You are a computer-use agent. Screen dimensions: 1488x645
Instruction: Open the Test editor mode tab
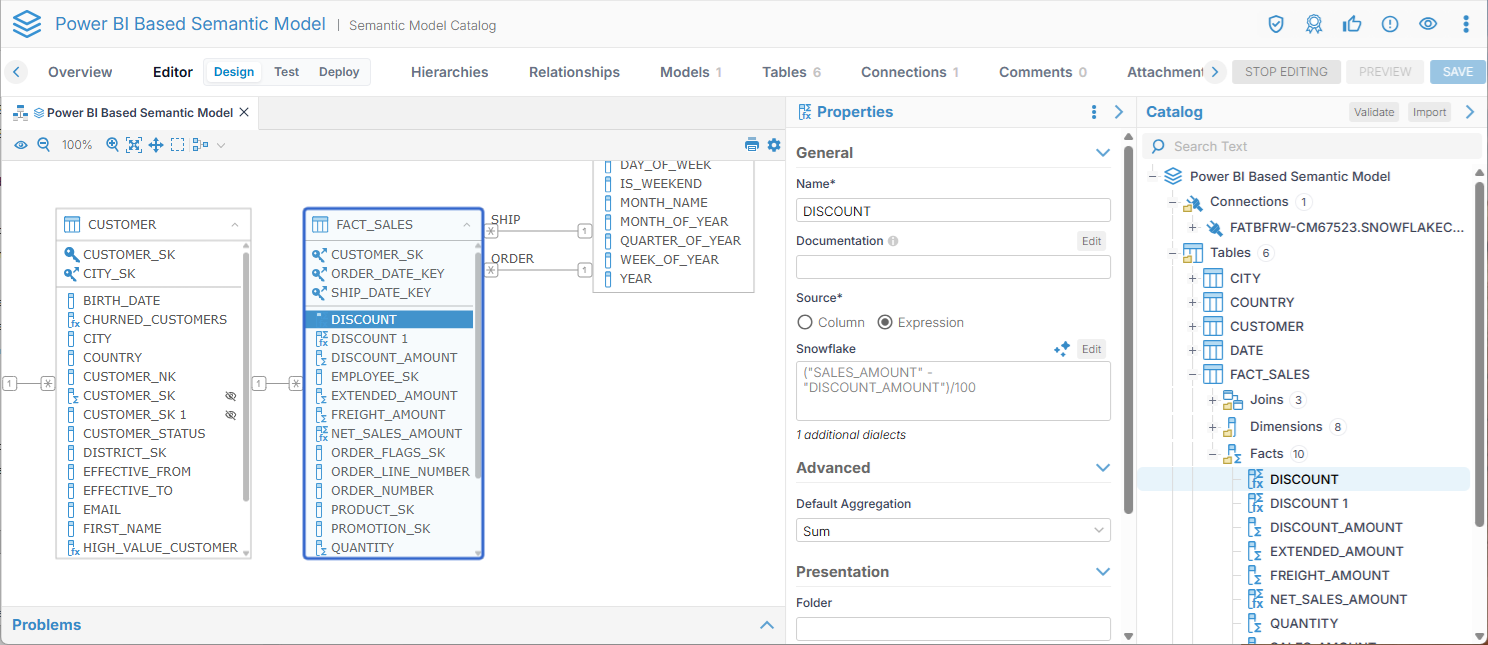click(286, 72)
